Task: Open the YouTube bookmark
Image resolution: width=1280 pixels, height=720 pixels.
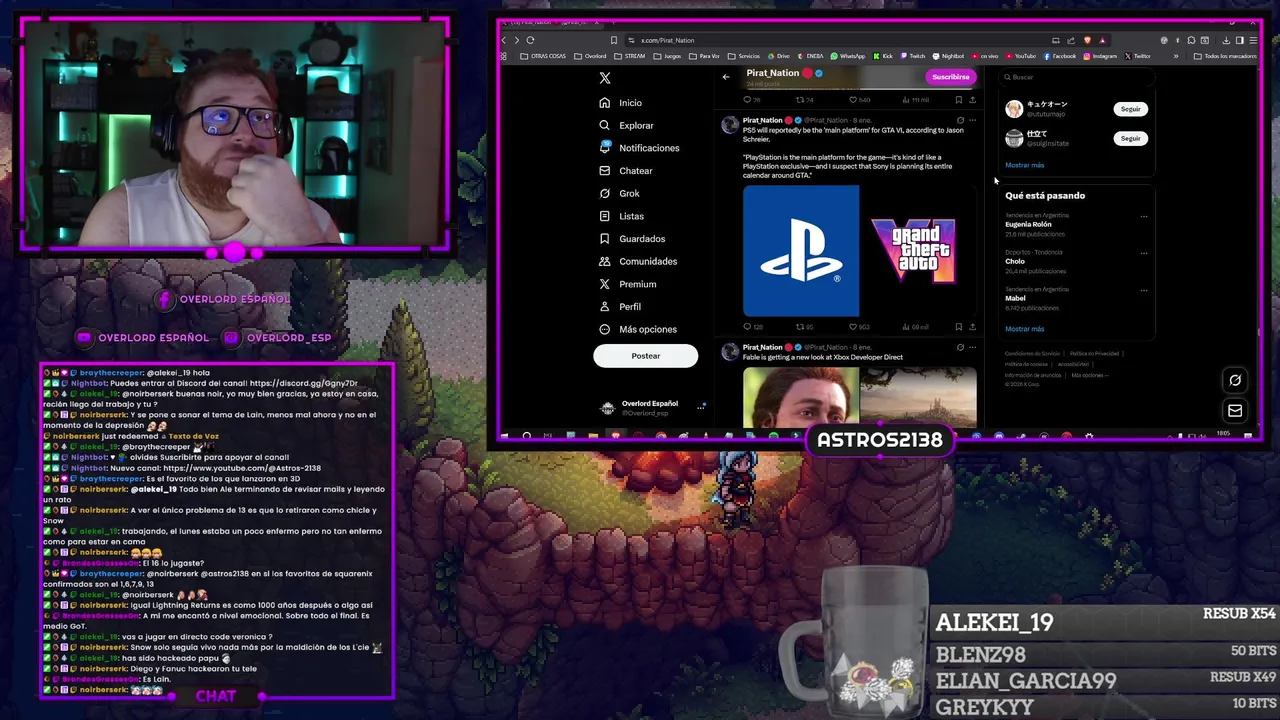Action: (1020, 56)
